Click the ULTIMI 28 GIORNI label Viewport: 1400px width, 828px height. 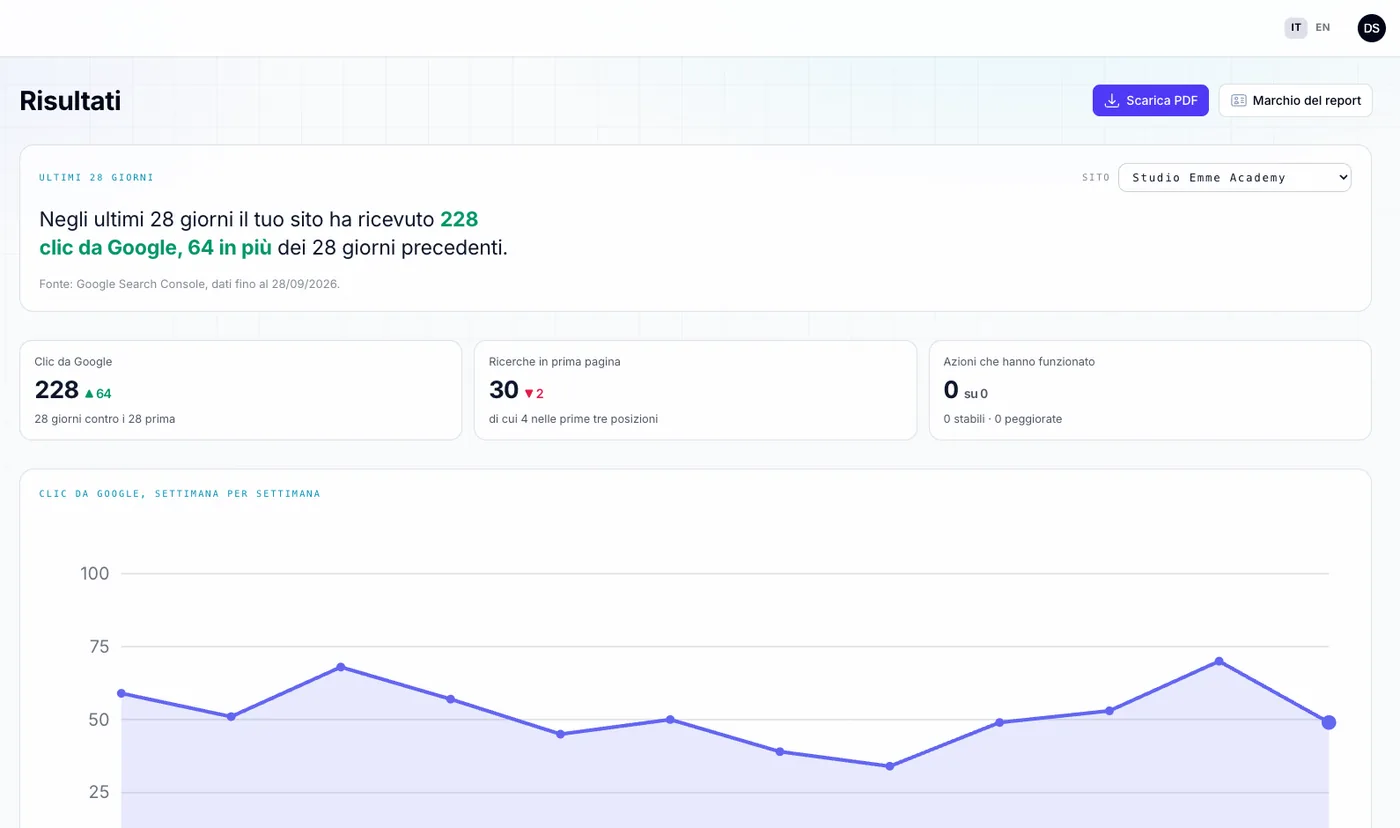(96, 178)
